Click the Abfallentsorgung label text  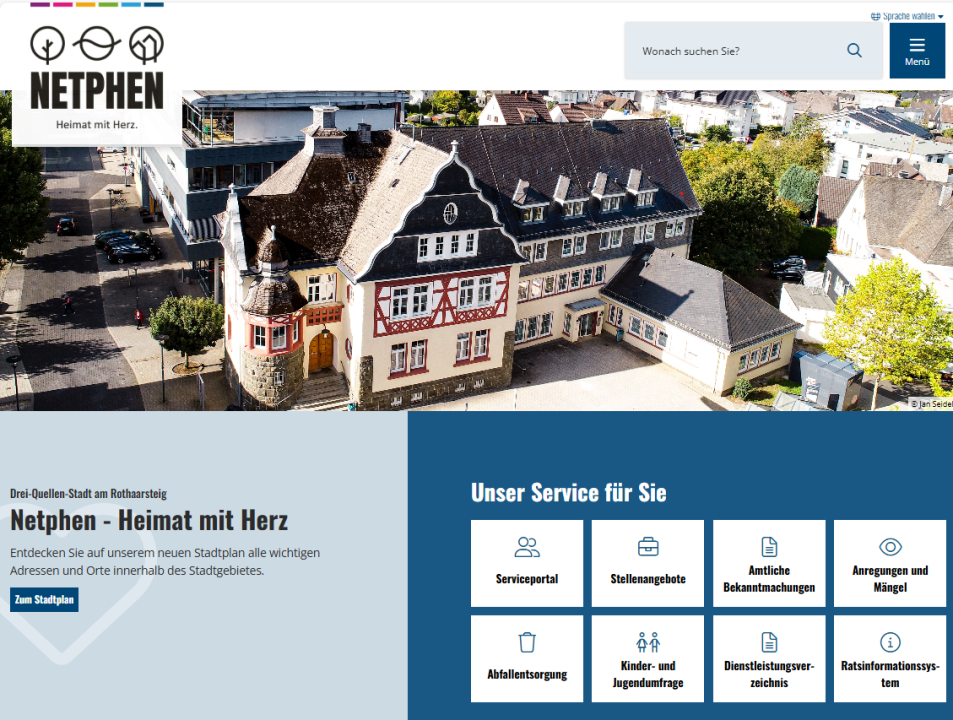527,674
